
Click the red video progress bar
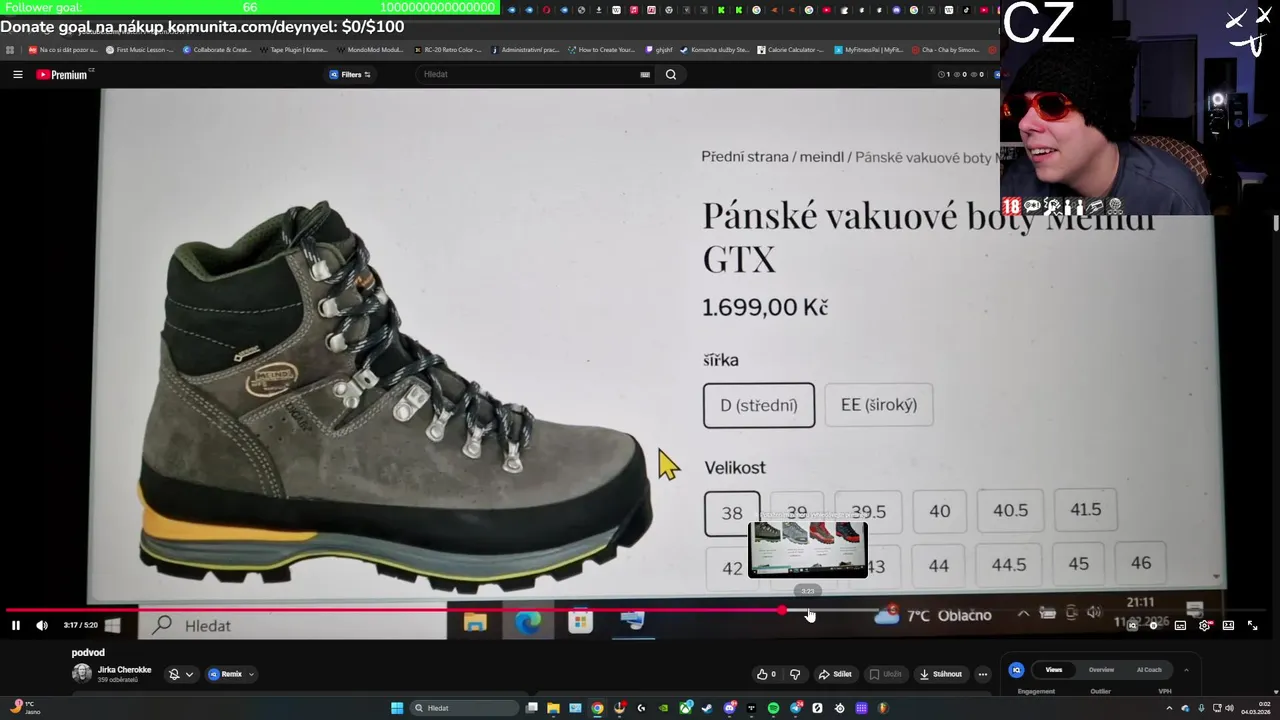[x=394, y=610]
